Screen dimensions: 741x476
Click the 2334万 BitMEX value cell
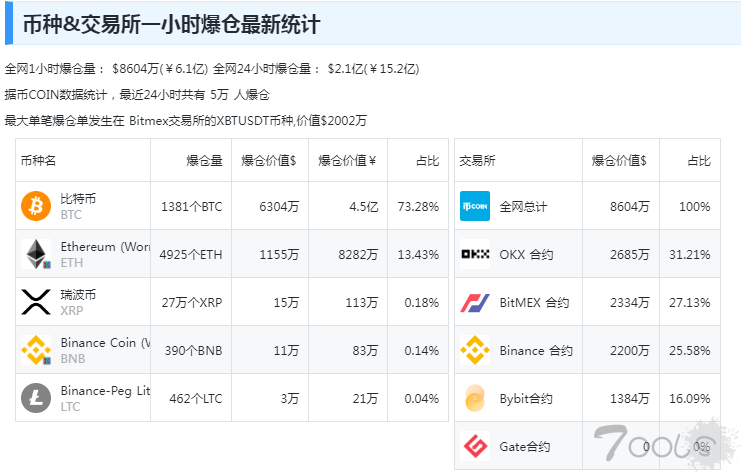[x=629, y=303]
